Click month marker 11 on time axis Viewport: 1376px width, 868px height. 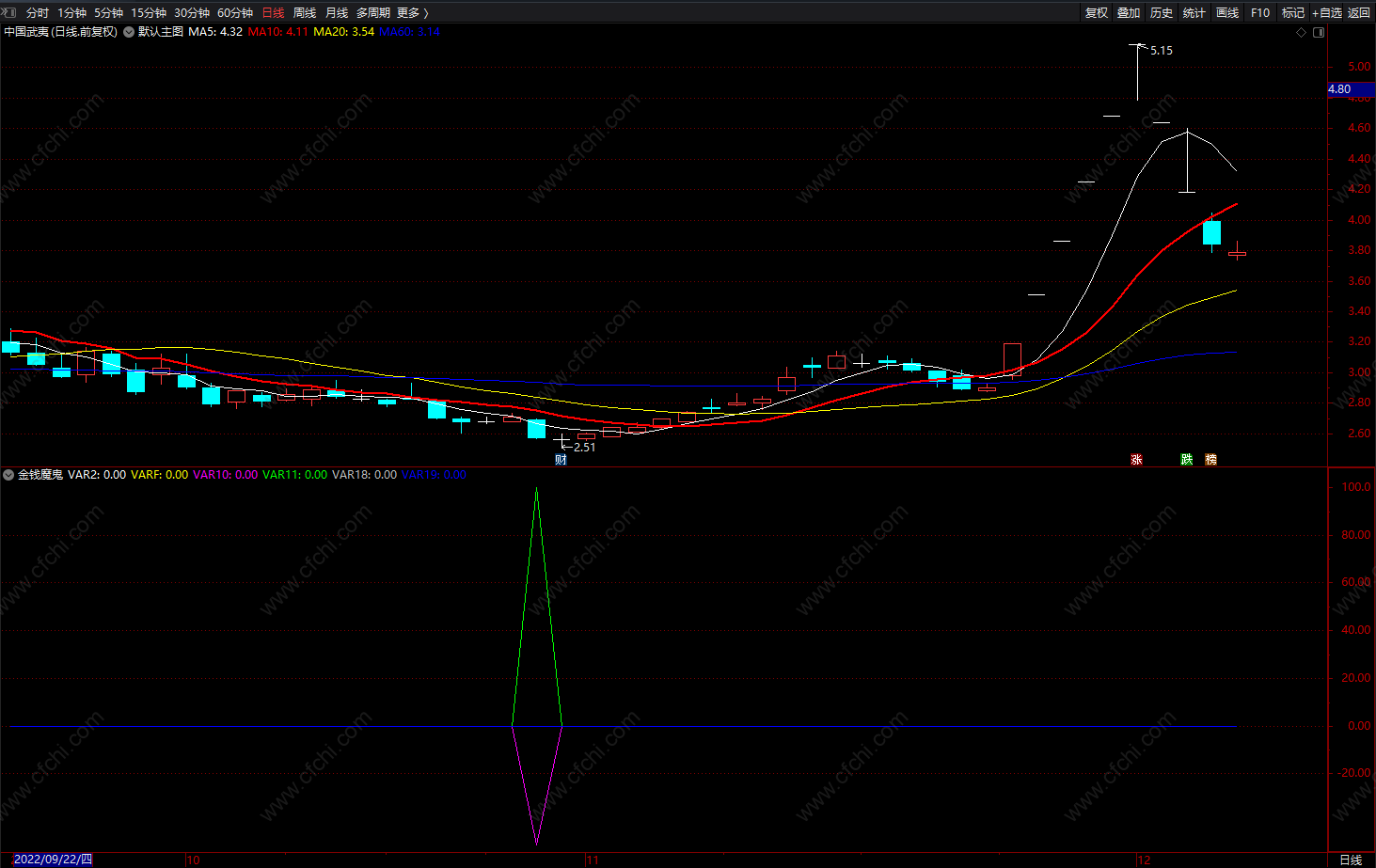(593, 860)
